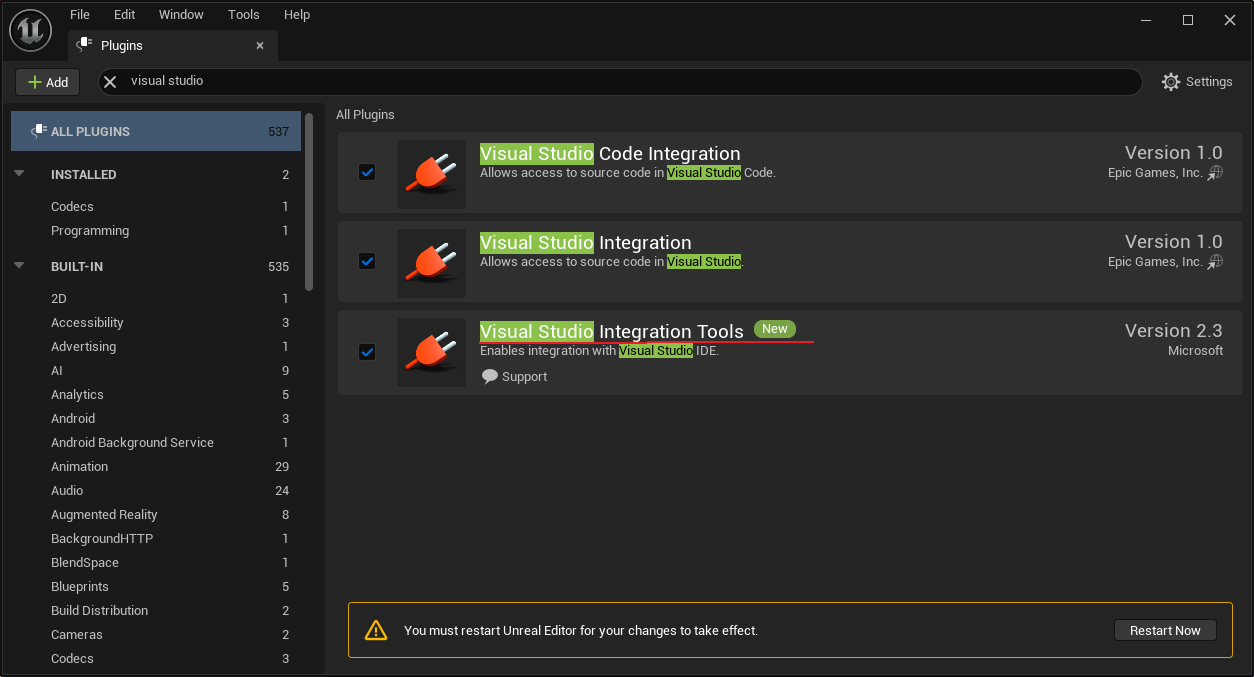Select the Plugins tab
This screenshot has width=1254, height=677.
point(172,46)
